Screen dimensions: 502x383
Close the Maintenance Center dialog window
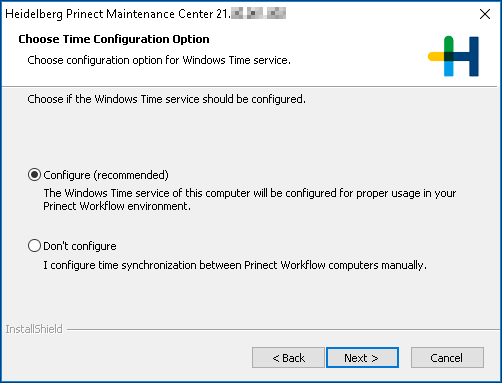coord(485,14)
